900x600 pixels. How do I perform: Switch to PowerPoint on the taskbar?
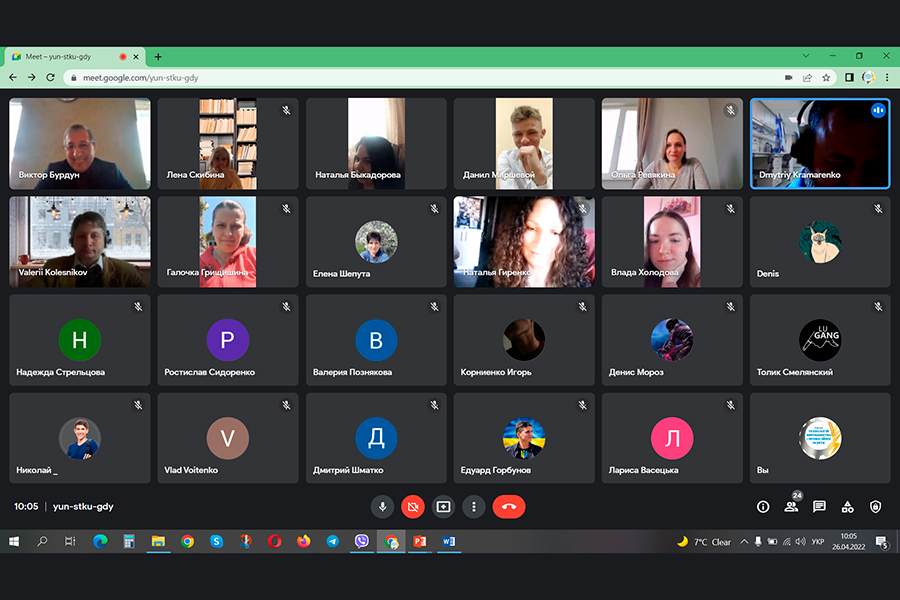pos(420,541)
